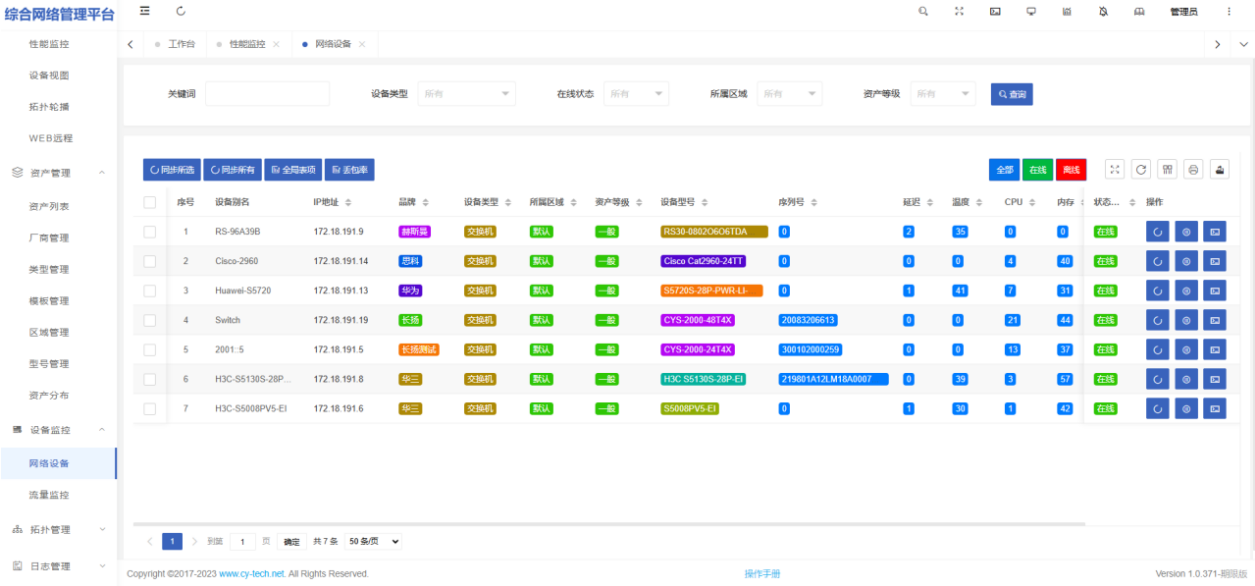Tick the select-all checkbox in table header
This screenshot has width=1255, height=586.
pyautogui.click(x=150, y=203)
